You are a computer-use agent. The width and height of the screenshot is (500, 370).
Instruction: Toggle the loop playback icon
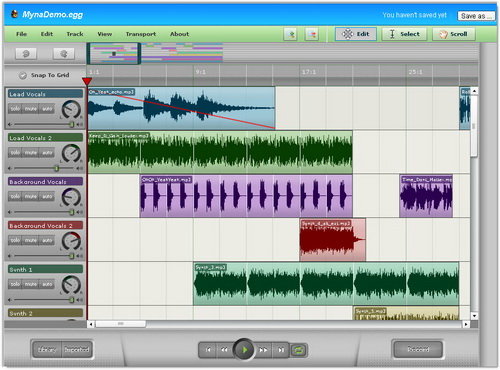[298, 350]
